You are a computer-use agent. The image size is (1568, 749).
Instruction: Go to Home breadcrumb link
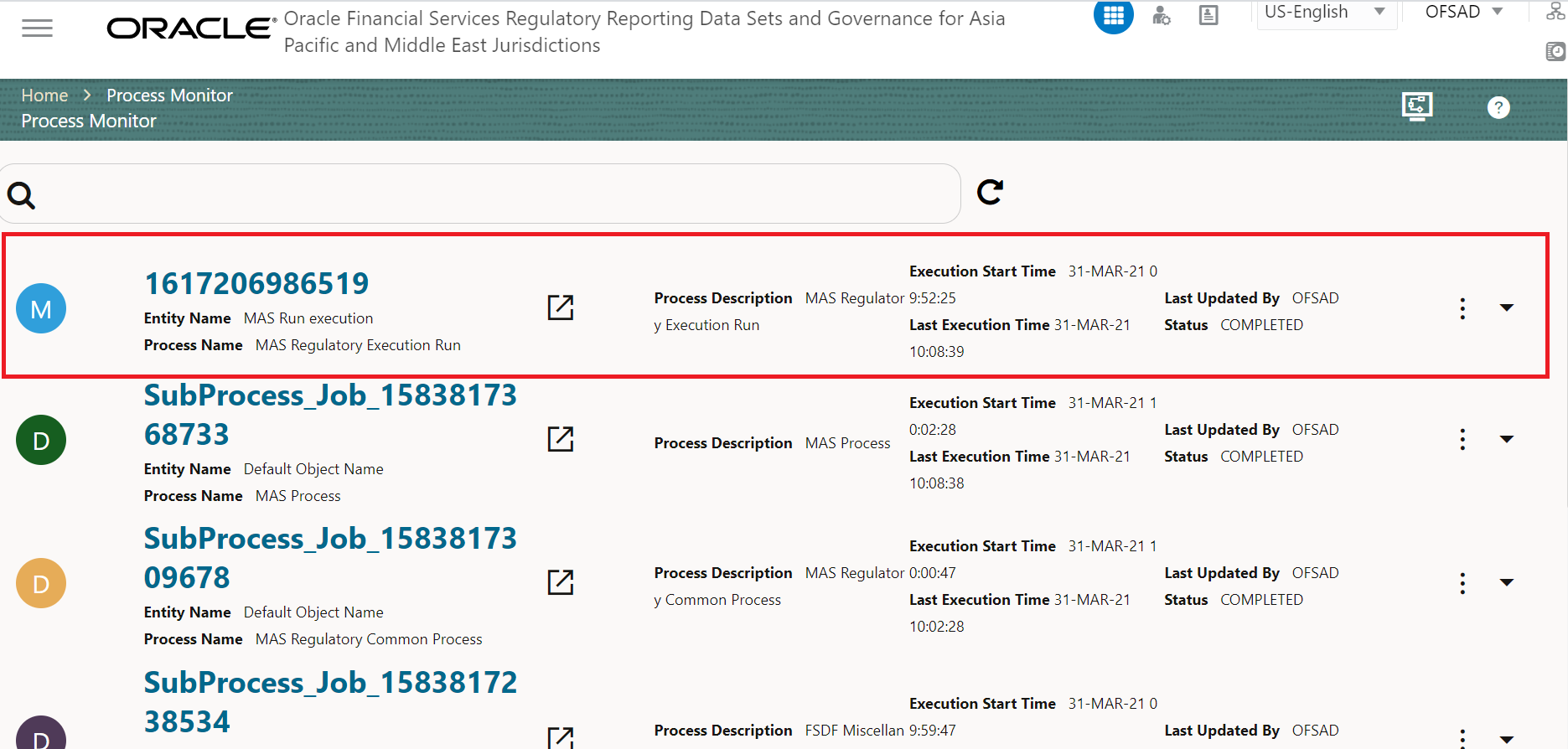44,96
